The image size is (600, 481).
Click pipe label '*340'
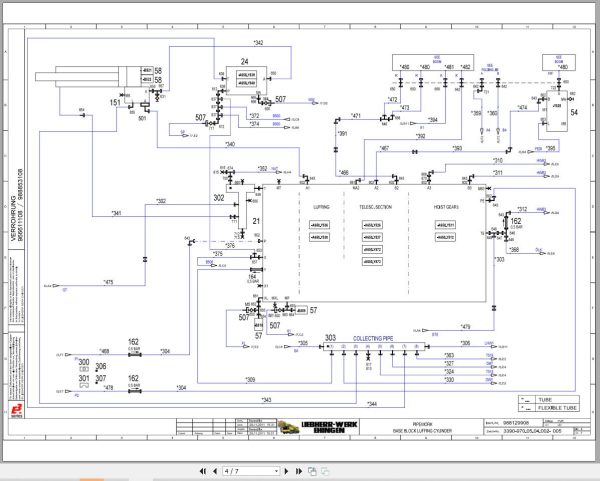tap(230, 144)
